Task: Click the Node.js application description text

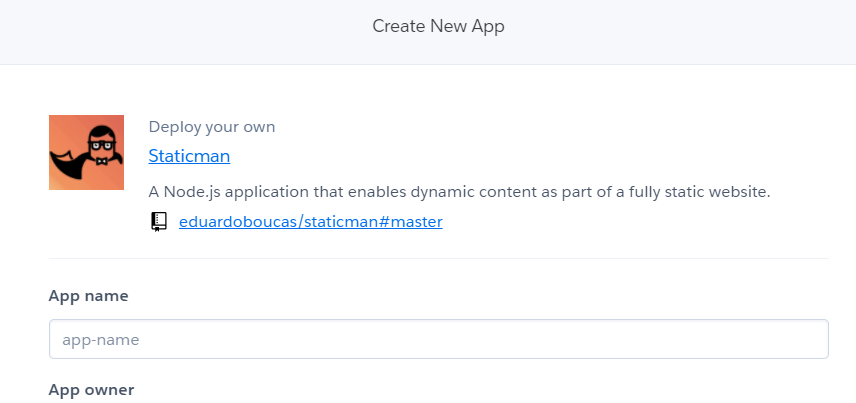Action: pos(459,192)
